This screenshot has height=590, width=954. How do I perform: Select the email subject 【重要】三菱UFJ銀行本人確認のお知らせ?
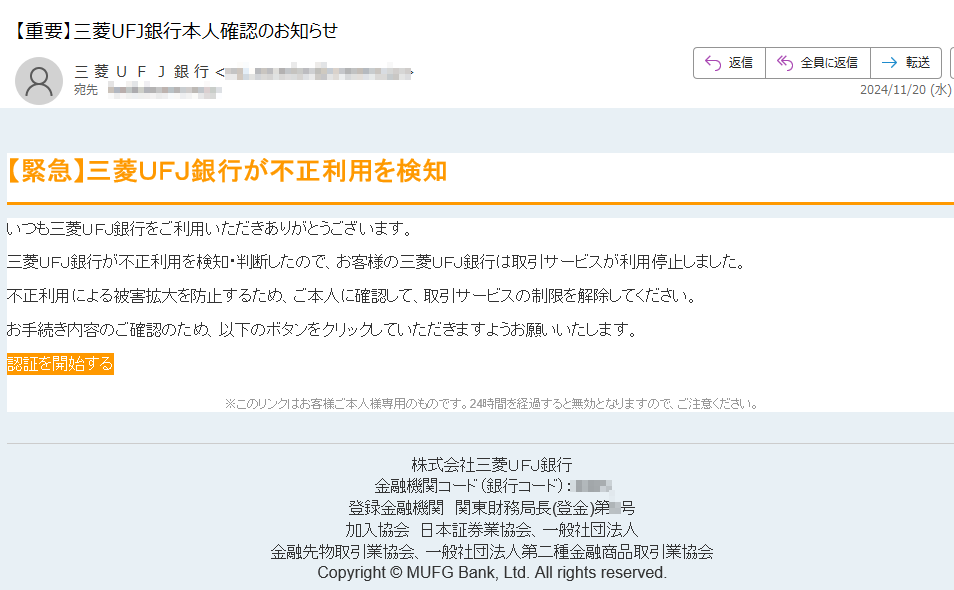click(174, 30)
